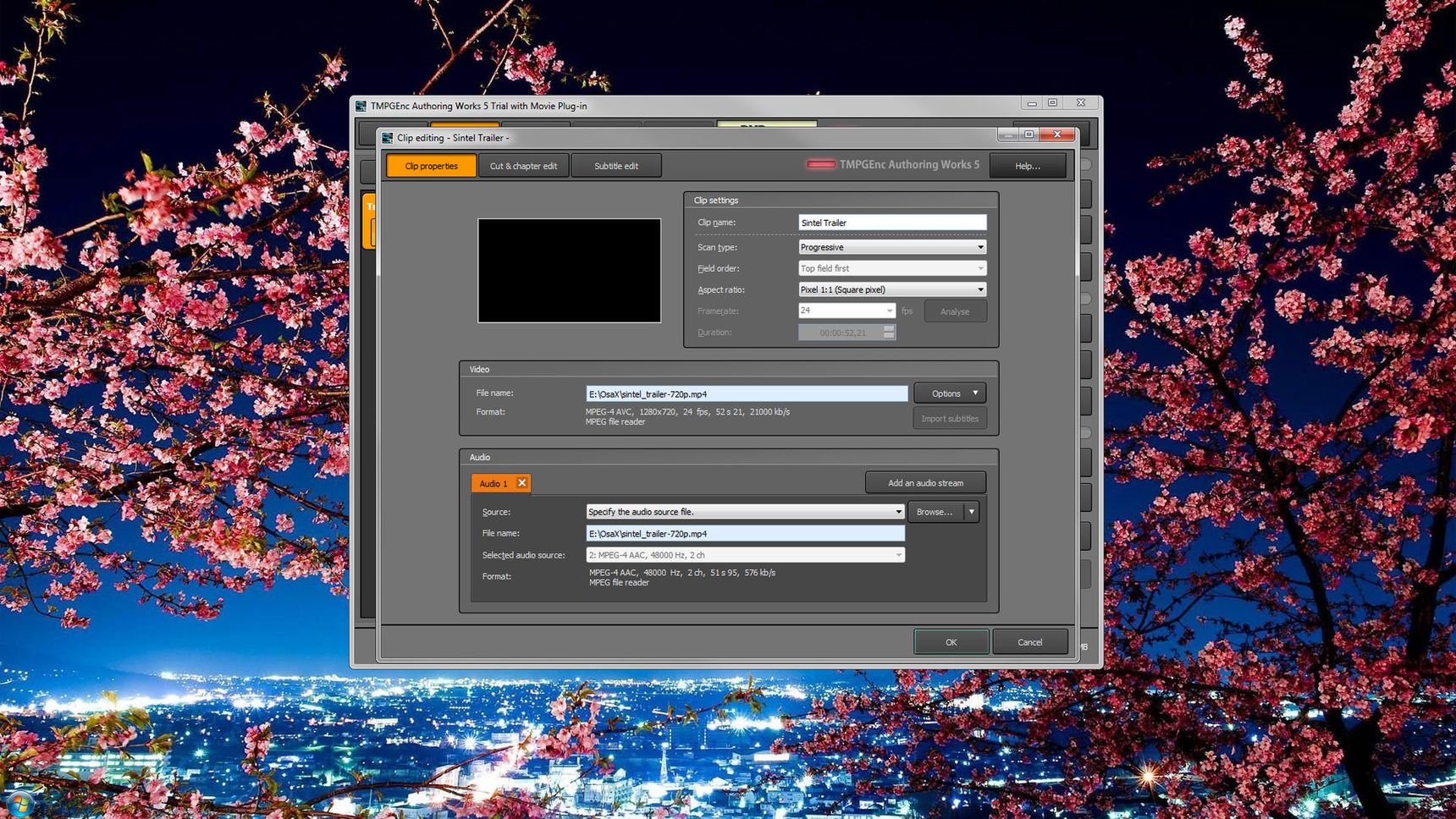The image size is (1456, 819).
Task: Maximize the Clip editing dialog
Action: tap(1029, 135)
